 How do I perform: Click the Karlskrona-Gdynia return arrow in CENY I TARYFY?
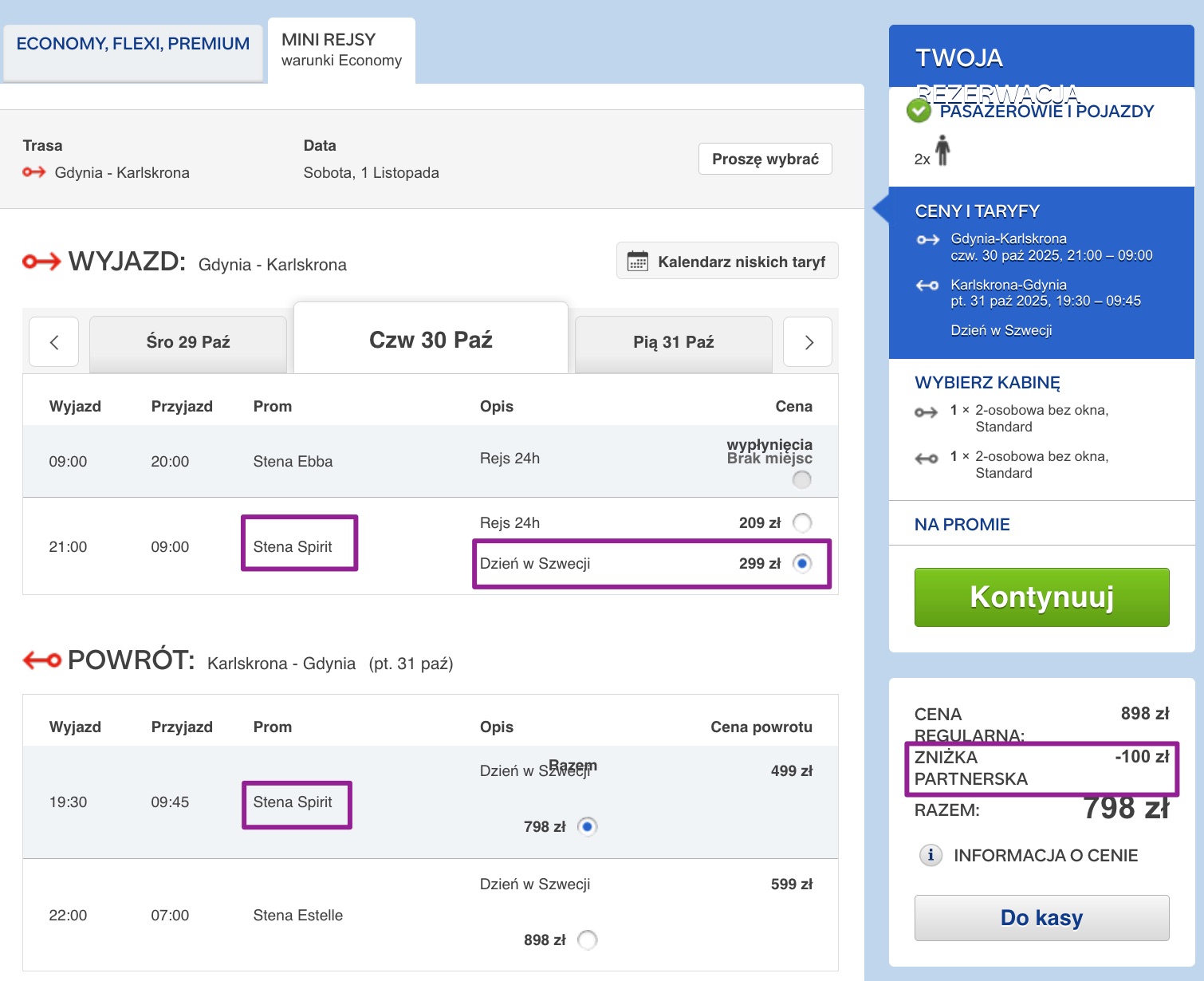pyautogui.click(x=927, y=285)
